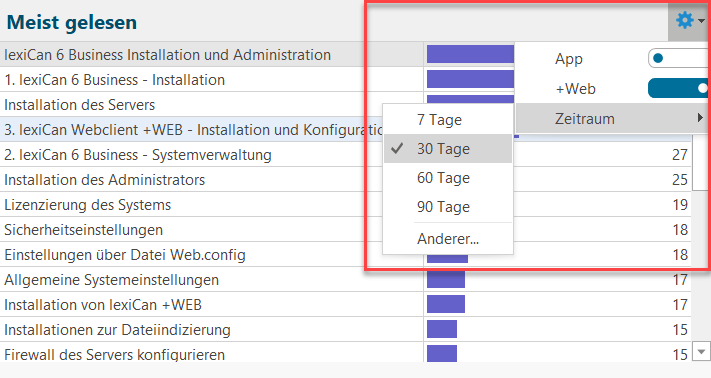The image size is (711, 378).
Task: Expand the Zeitraum submenu arrow
Action: click(700, 118)
